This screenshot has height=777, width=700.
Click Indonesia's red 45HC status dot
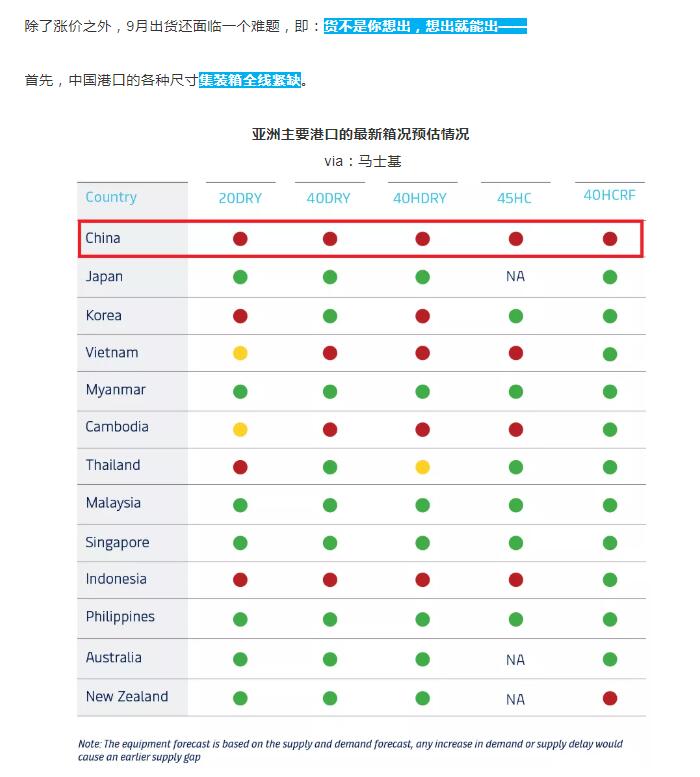[x=515, y=580]
